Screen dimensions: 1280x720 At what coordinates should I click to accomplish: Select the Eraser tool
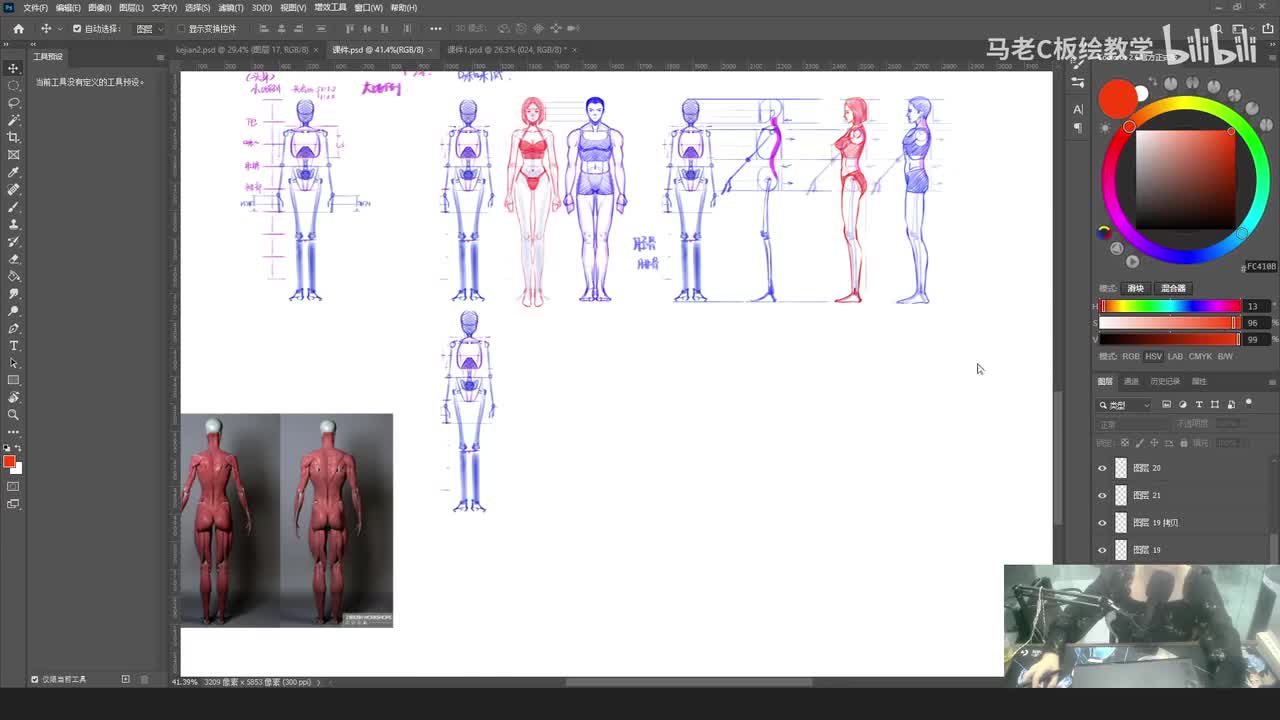coord(13,259)
